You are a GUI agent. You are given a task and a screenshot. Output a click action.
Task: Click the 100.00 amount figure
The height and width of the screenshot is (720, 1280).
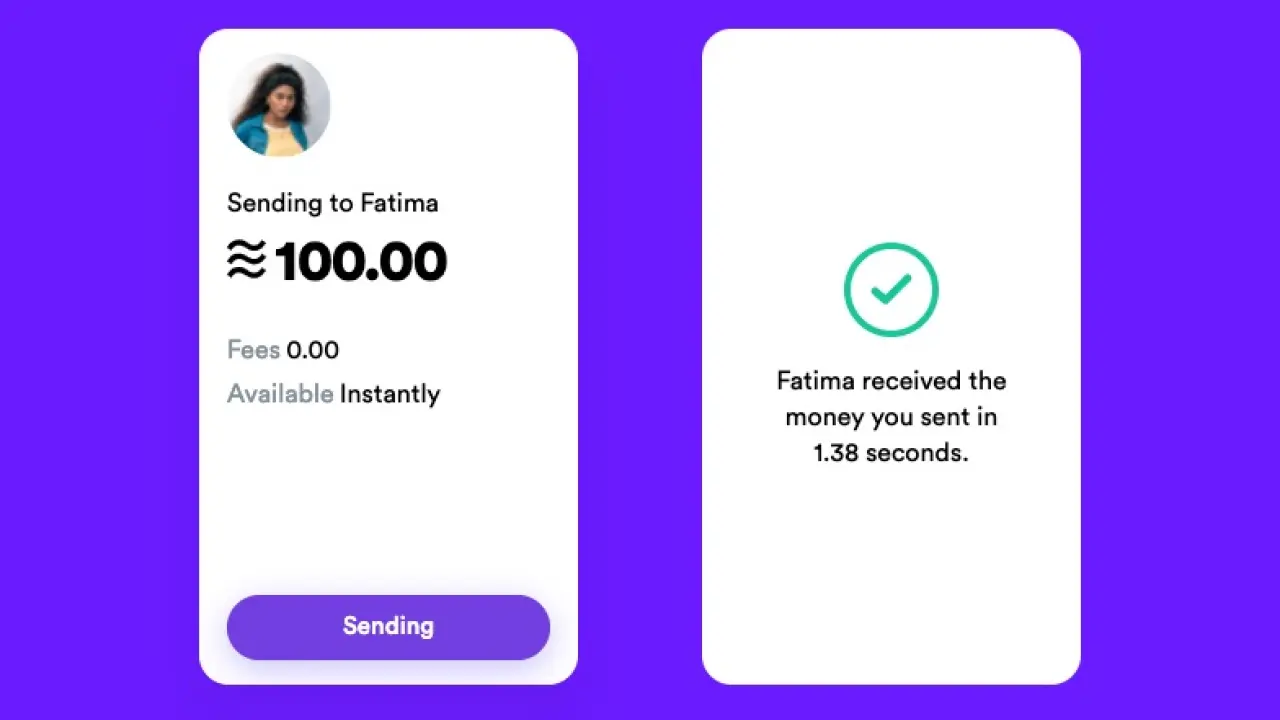pyautogui.click(x=360, y=262)
